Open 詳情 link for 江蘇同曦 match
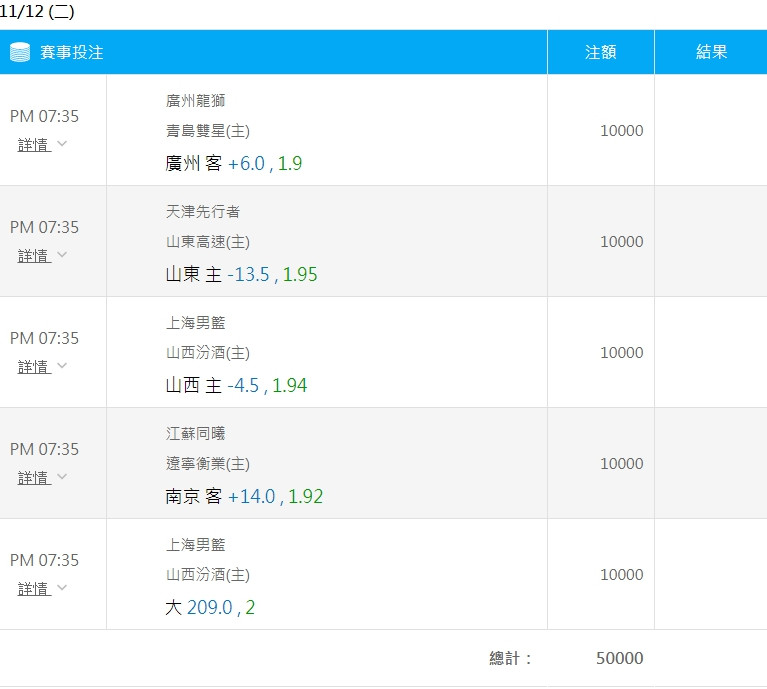 pyautogui.click(x=34, y=478)
